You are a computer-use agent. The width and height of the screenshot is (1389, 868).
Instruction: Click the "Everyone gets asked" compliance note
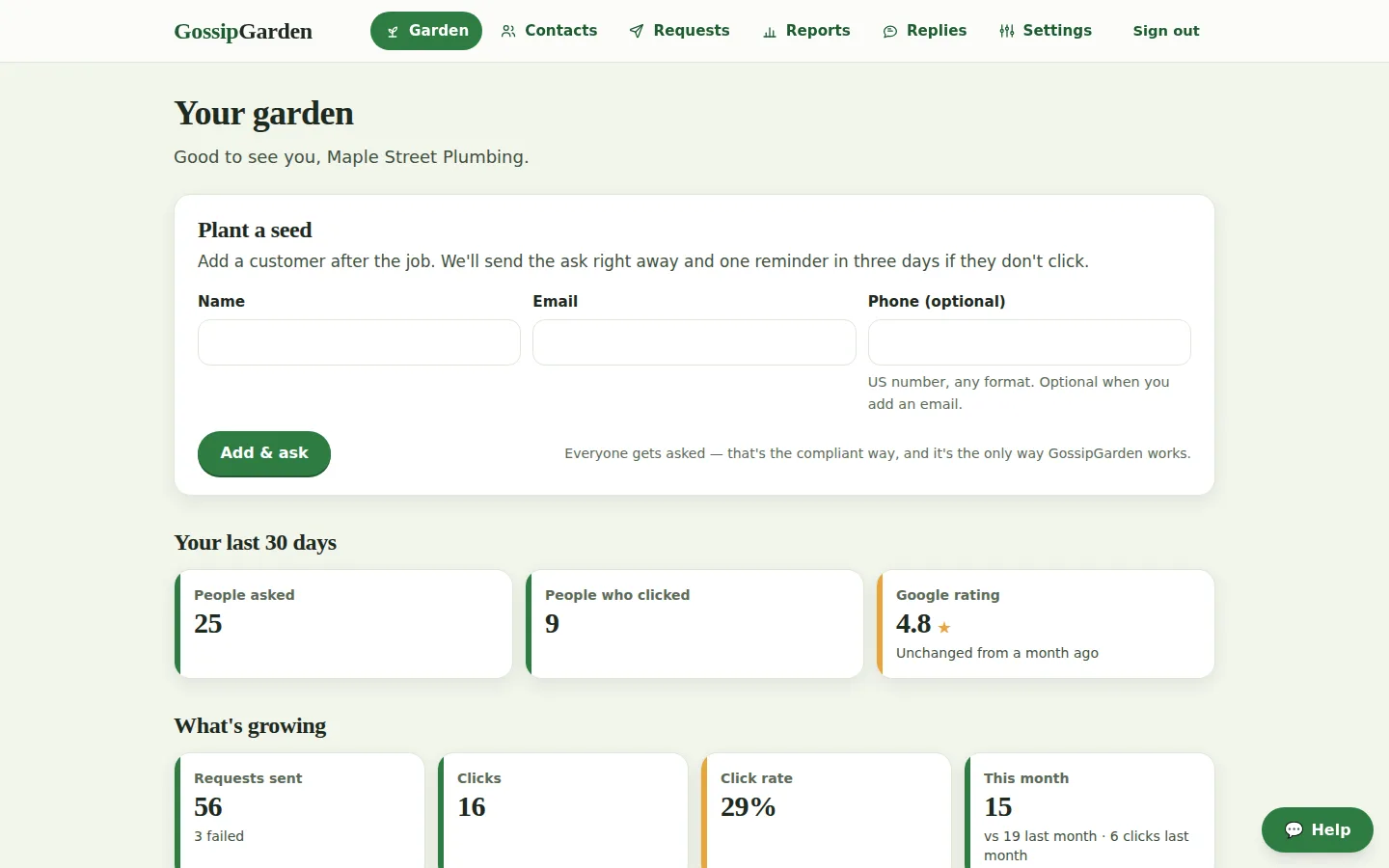[878, 453]
